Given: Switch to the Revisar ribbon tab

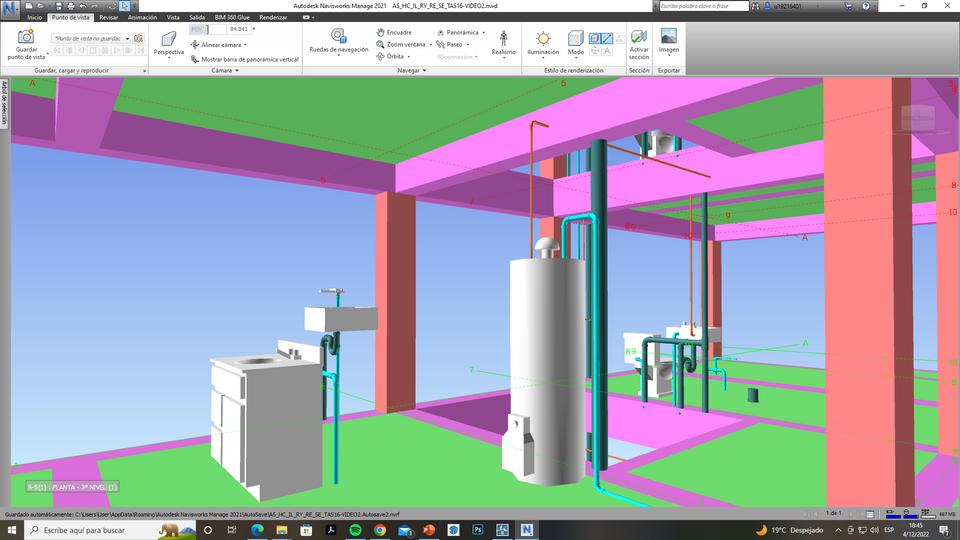Looking at the screenshot, I should [108, 17].
